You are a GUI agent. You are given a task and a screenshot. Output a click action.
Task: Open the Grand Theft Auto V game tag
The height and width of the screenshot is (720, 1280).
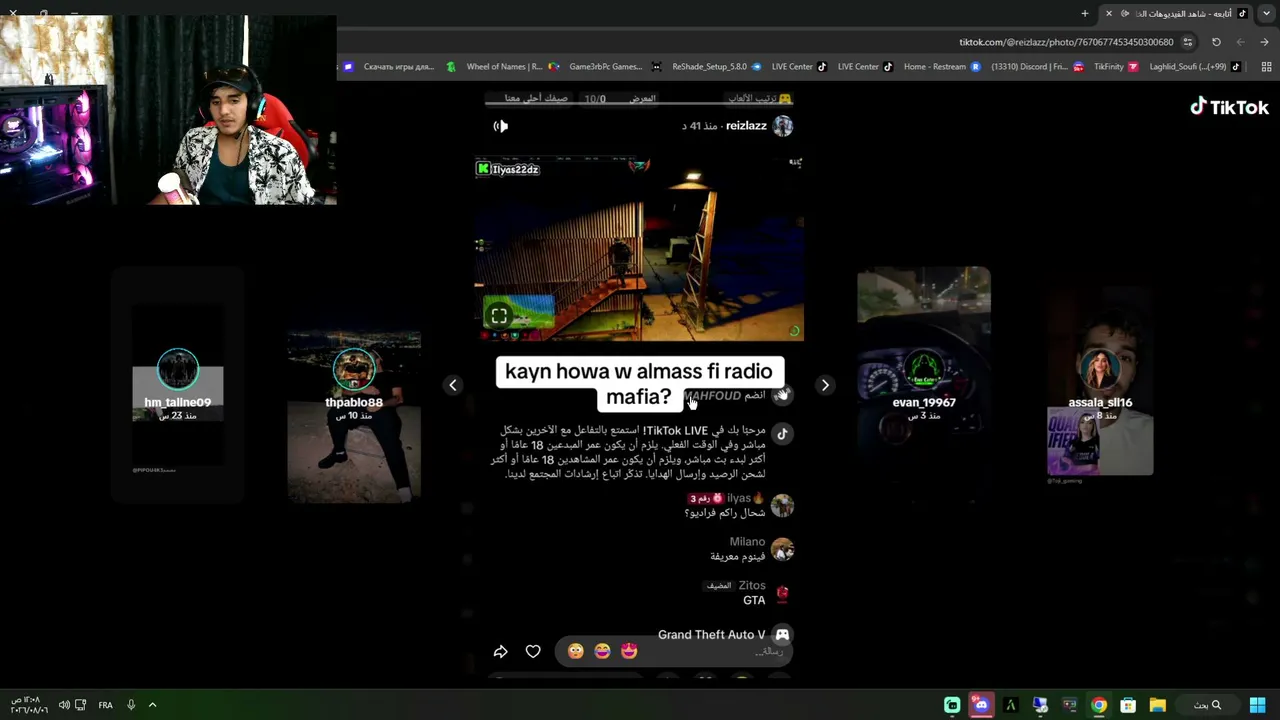coord(711,635)
